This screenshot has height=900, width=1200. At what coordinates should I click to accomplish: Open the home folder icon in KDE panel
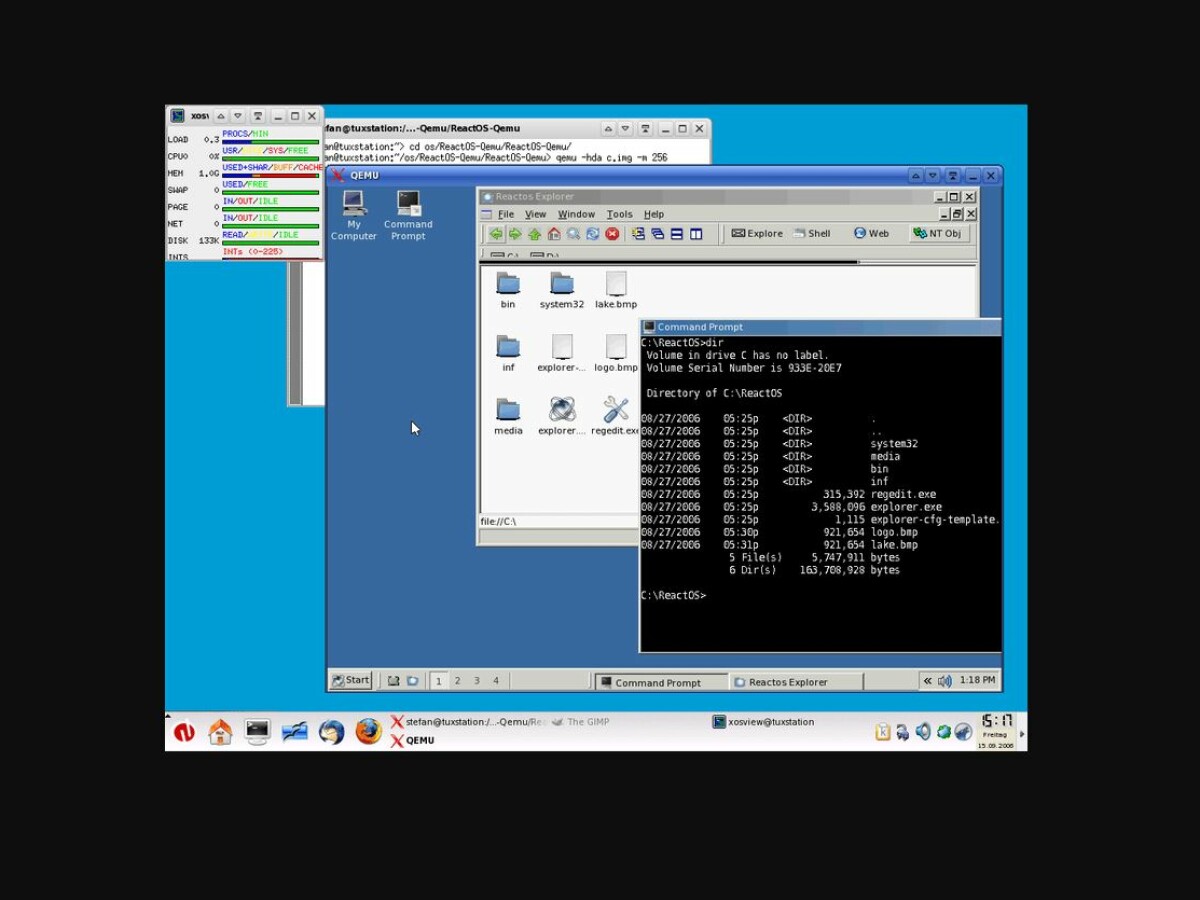point(220,732)
